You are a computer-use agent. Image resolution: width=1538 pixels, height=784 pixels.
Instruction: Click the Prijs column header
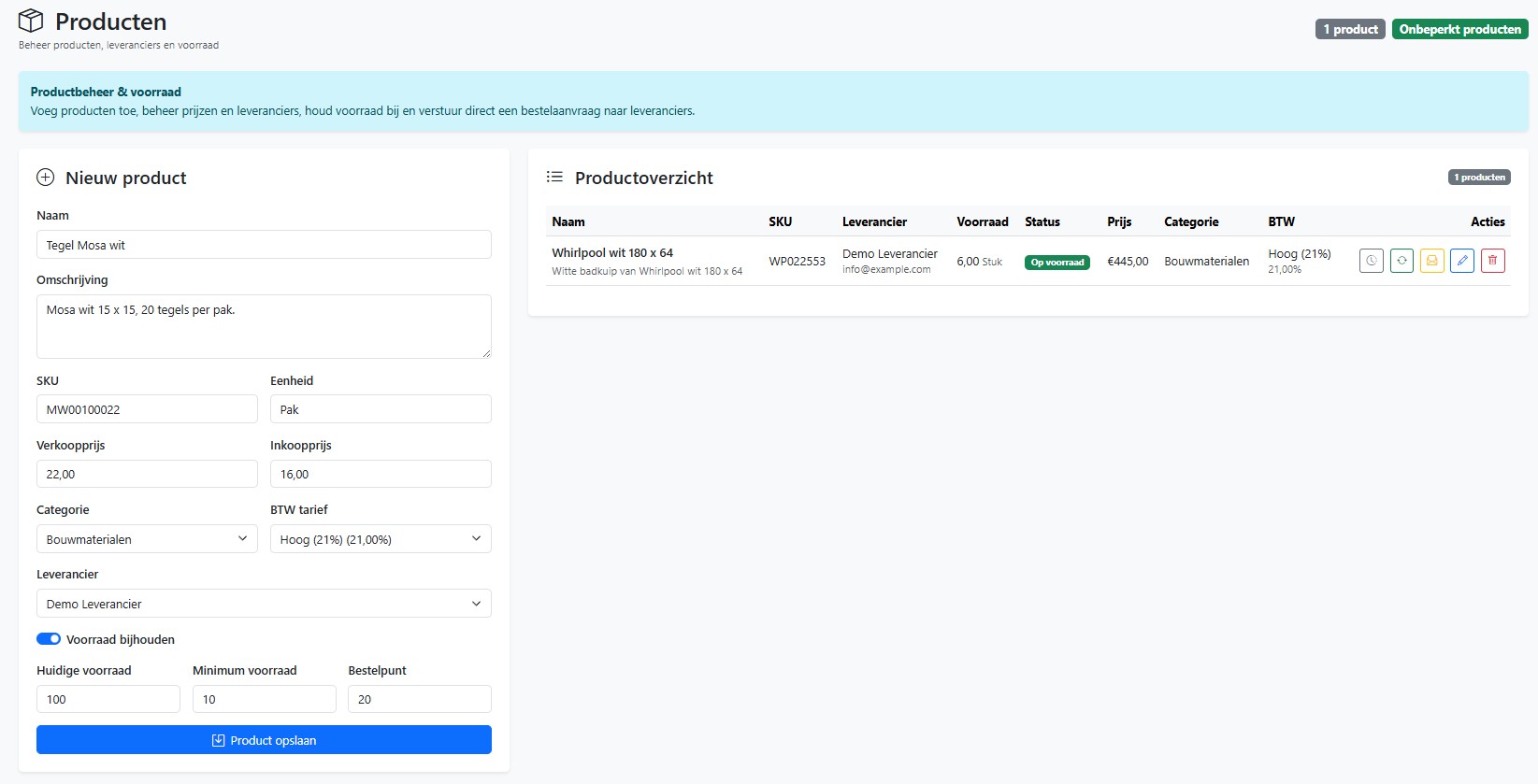tap(1119, 221)
